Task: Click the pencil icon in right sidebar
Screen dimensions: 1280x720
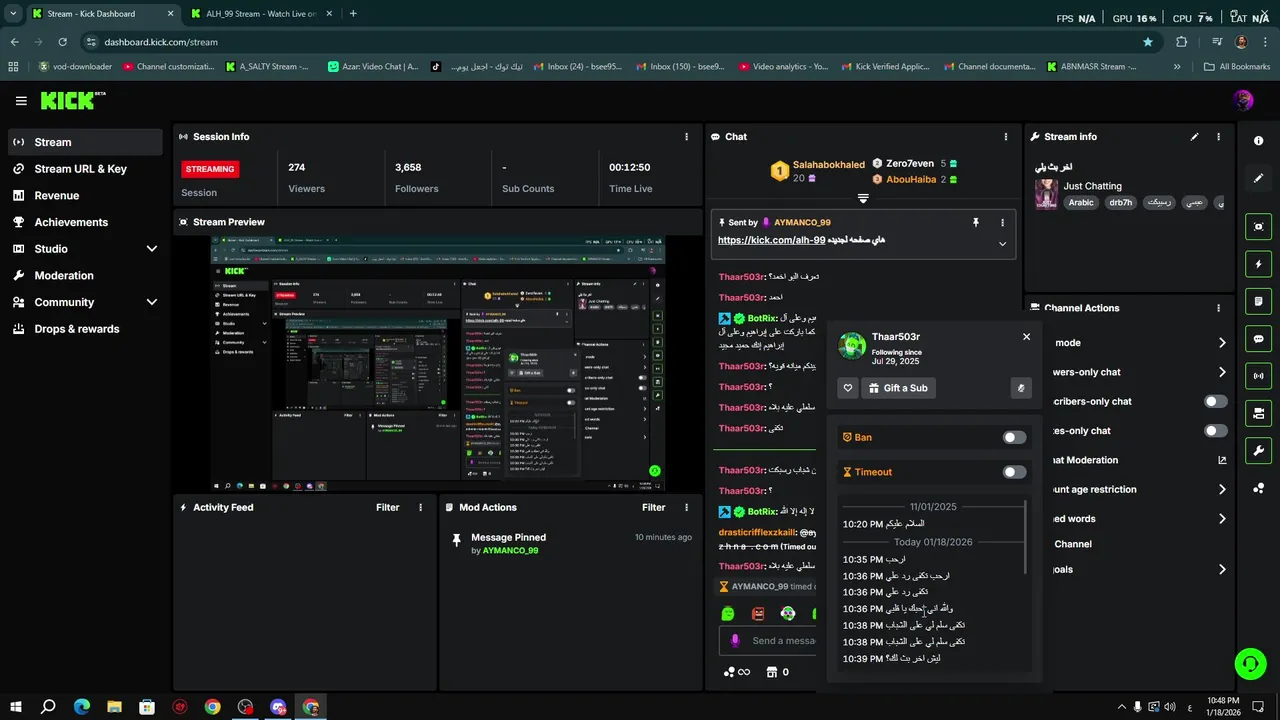Action: click(x=1259, y=178)
